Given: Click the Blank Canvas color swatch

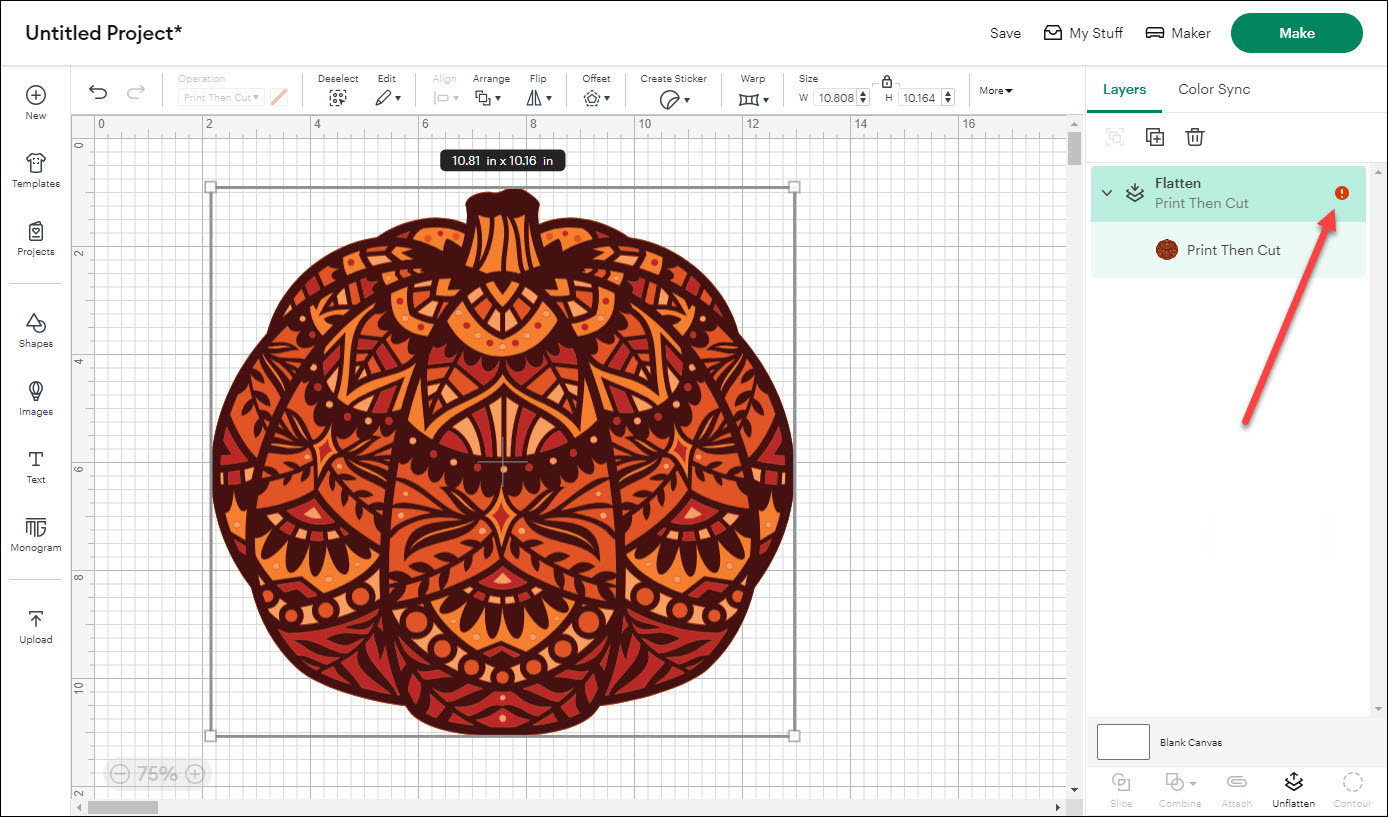Looking at the screenshot, I should (x=1123, y=742).
